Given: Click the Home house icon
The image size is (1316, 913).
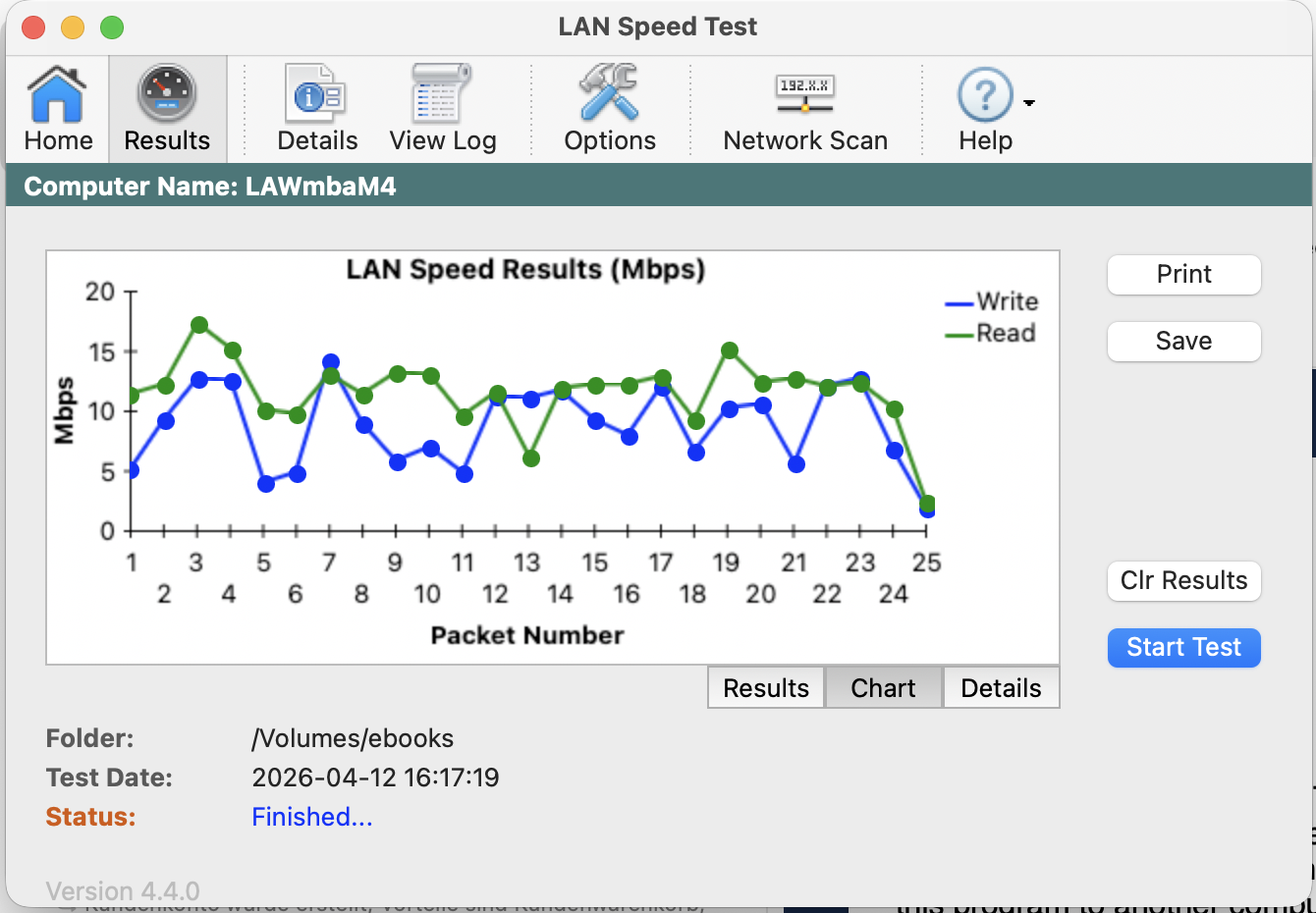Looking at the screenshot, I should click(x=58, y=95).
